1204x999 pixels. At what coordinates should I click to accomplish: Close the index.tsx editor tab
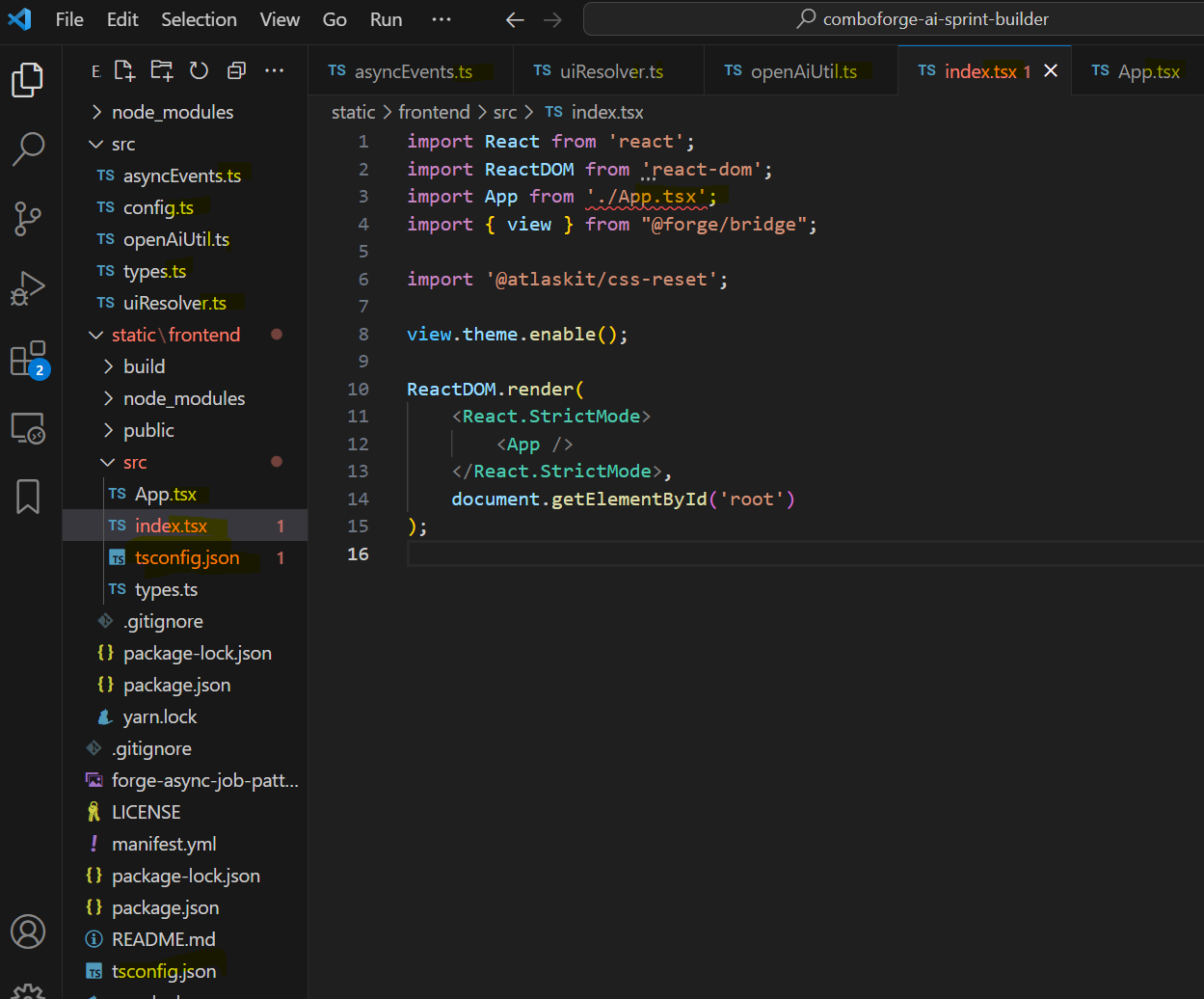click(x=1052, y=71)
